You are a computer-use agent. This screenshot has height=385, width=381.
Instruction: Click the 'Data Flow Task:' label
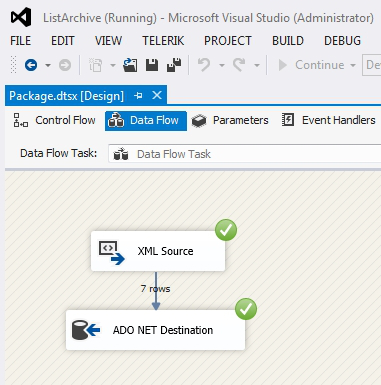(58, 153)
